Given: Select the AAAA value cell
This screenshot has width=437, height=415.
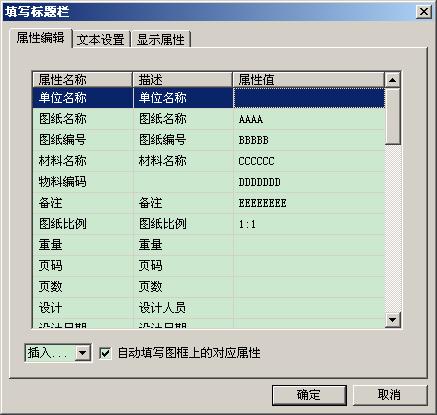Looking at the screenshot, I should pos(309,119).
